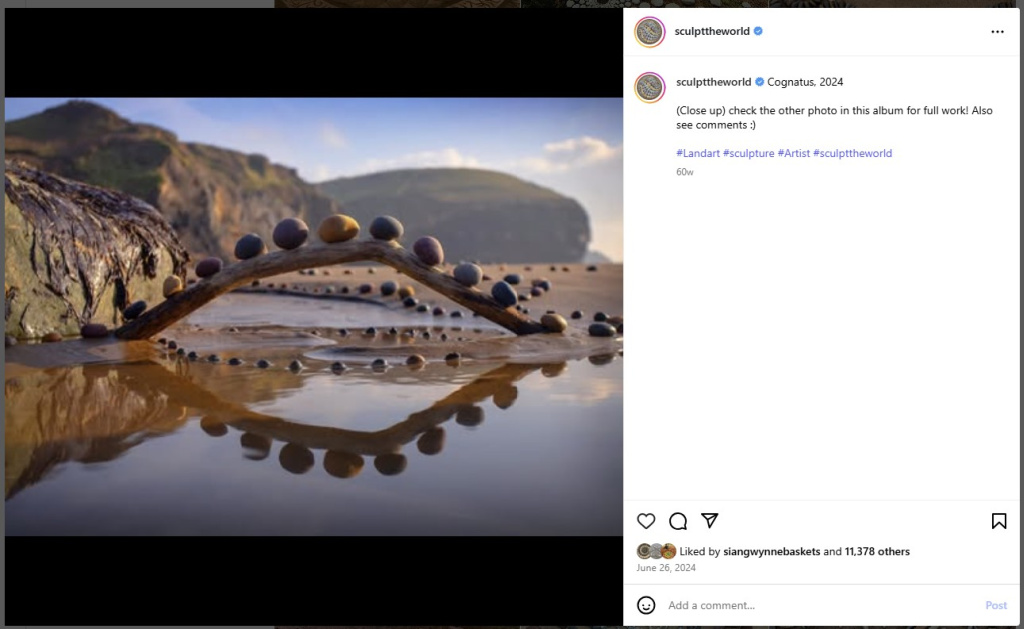Click the profile avatar in post header

[650, 32]
